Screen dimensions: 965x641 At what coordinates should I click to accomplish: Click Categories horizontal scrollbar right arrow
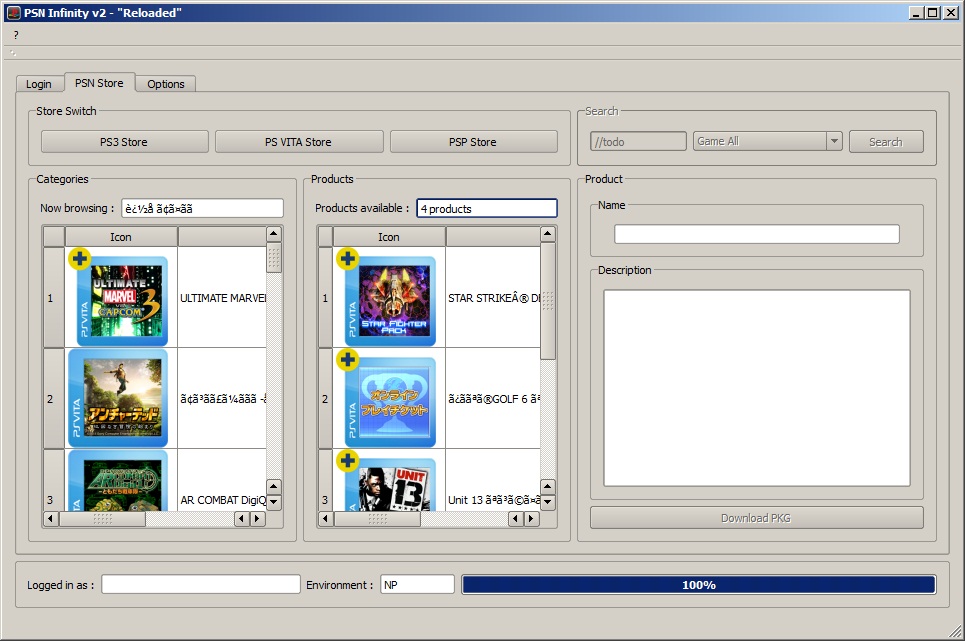257,519
